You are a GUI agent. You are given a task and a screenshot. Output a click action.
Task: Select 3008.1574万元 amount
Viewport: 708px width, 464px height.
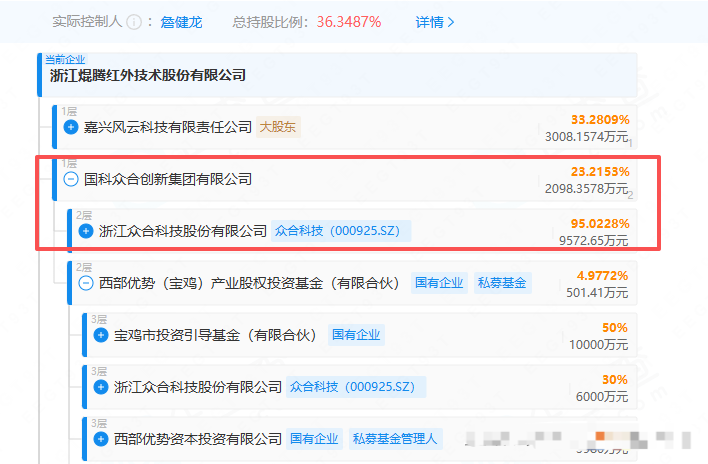tap(587, 136)
